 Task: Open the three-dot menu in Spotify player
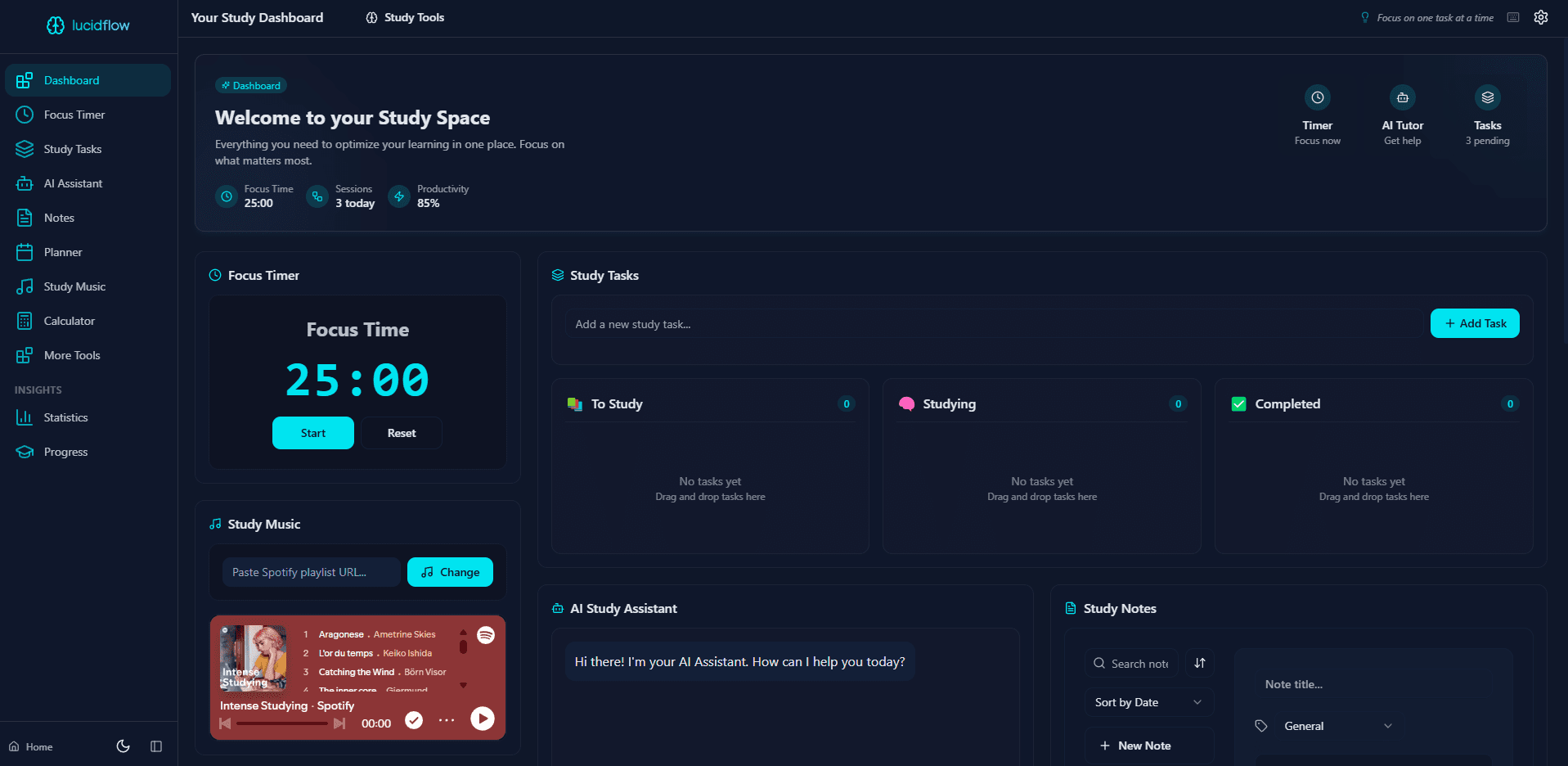pyautogui.click(x=446, y=720)
